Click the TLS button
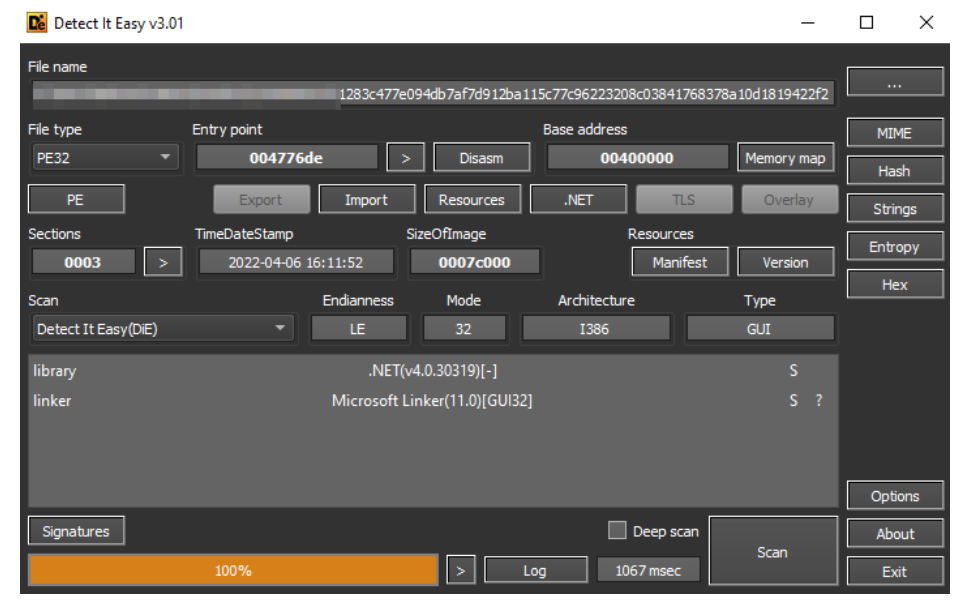The height and width of the screenshot is (601, 961). click(684, 200)
